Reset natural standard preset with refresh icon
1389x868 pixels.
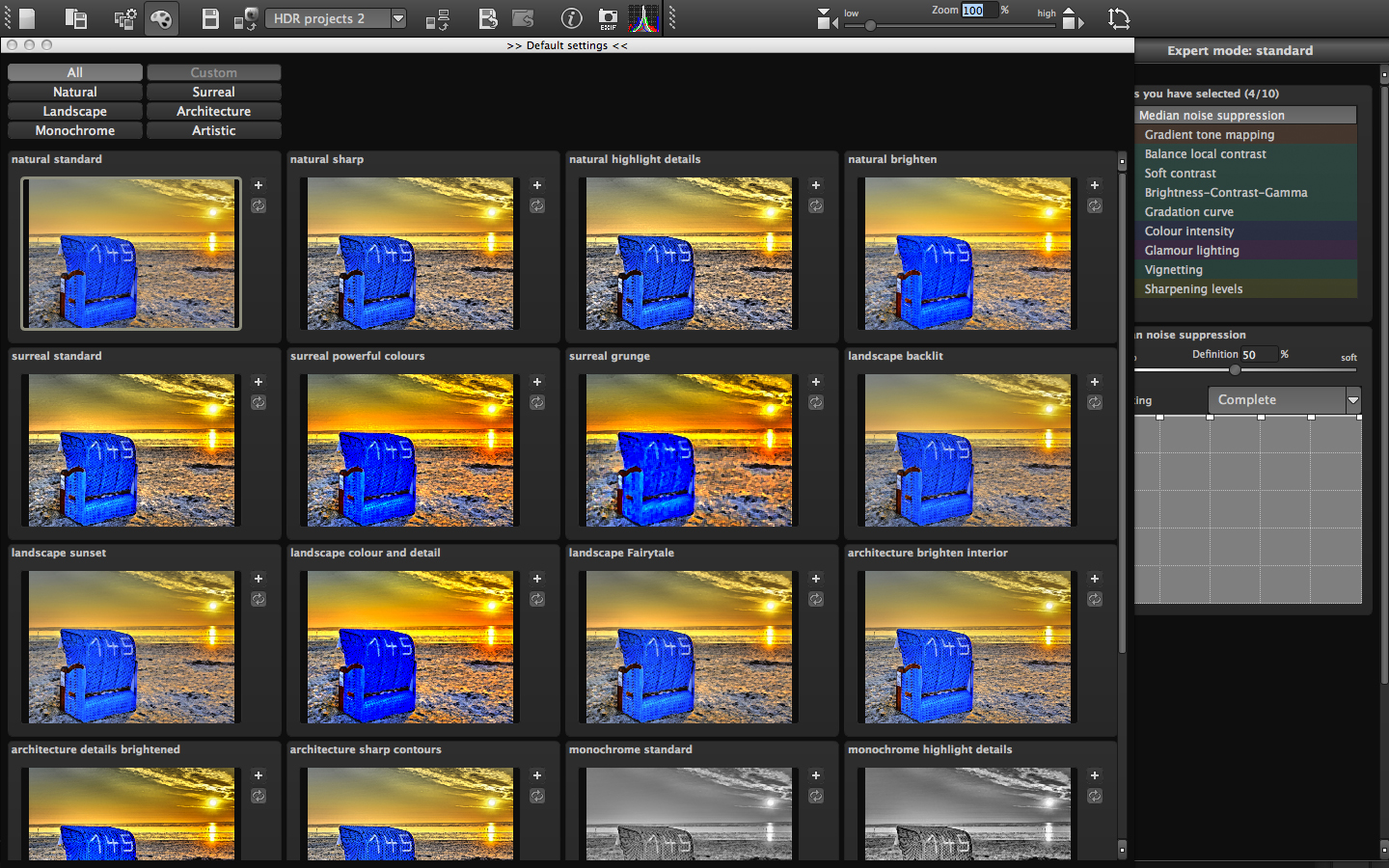click(259, 205)
